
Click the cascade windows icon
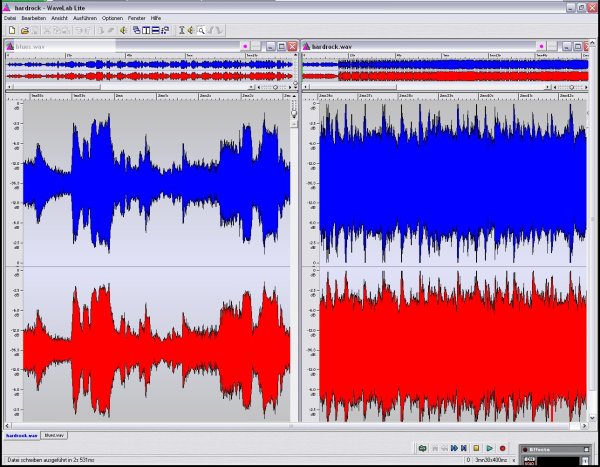(135, 30)
